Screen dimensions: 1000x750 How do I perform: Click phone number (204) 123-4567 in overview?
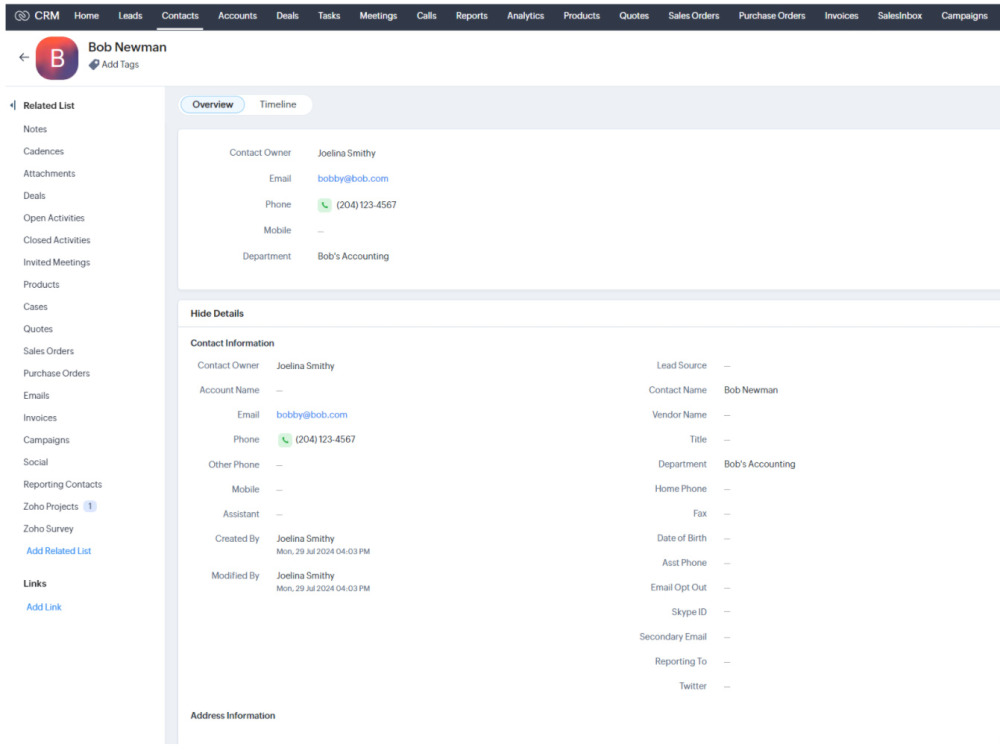(366, 205)
